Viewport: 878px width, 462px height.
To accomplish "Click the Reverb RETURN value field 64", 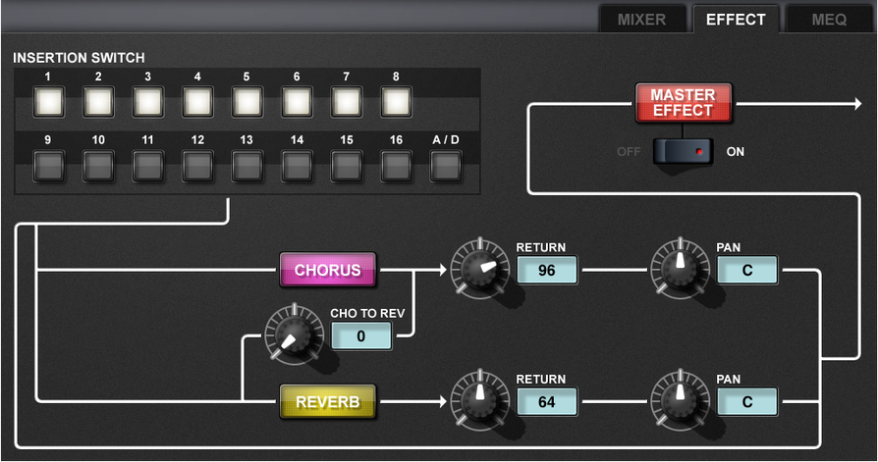I will pyautogui.click(x=547, y=402).
